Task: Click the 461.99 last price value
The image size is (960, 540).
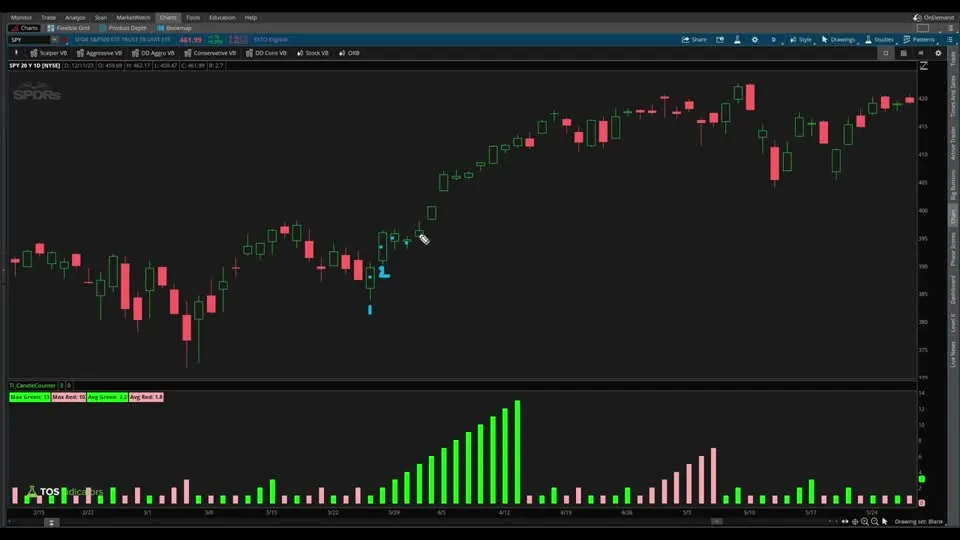Action: pyautogui.click(x=190, y=40)
